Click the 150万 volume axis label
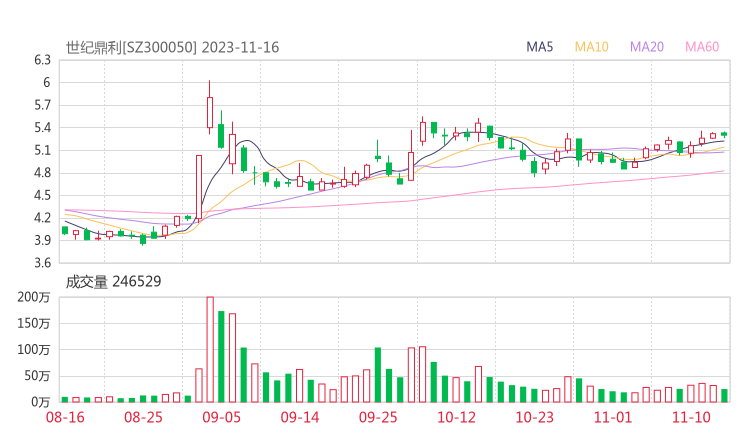 pos(34,324)
